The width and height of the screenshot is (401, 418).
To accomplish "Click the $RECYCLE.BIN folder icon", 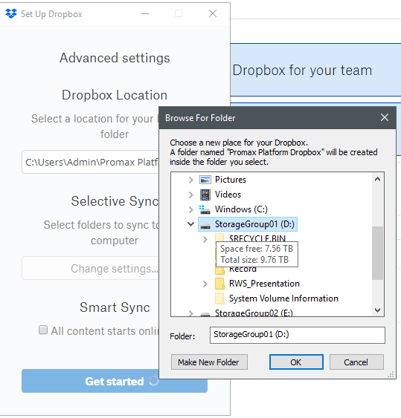I will pyautogui.click(x=220, y=237).
